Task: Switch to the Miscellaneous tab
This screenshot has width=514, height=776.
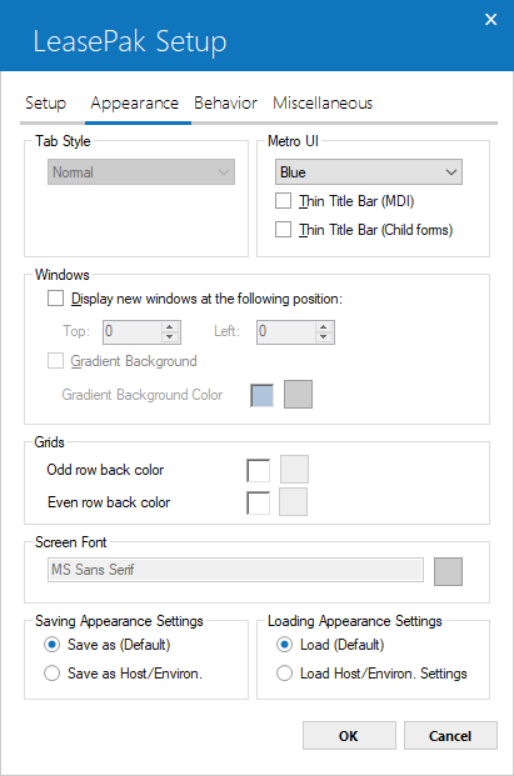Action: (x=323, y=103)
